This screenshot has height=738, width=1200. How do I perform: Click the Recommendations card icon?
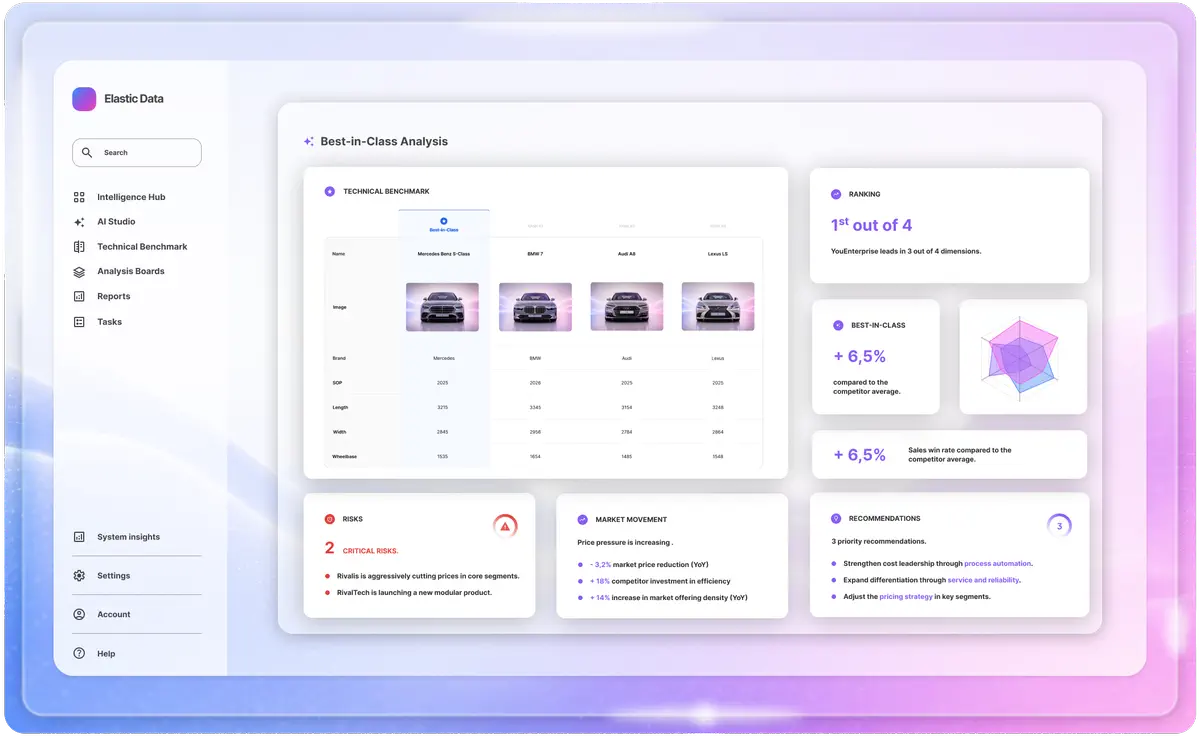836,518
